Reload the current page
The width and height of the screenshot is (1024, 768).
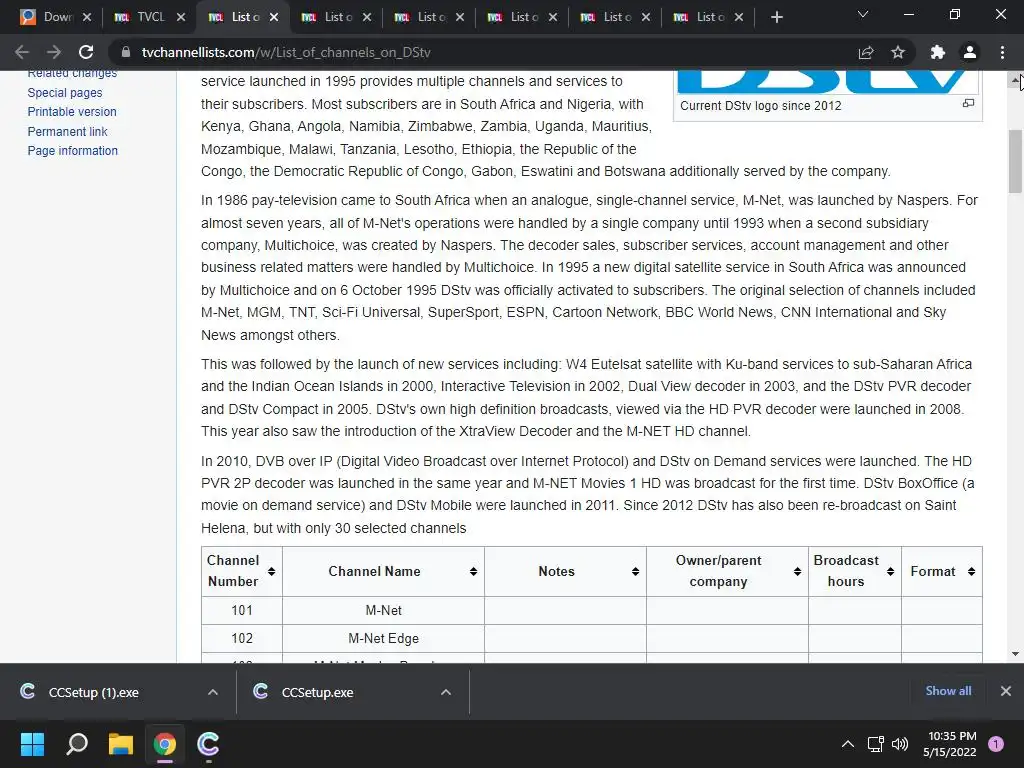coord(86,52)
